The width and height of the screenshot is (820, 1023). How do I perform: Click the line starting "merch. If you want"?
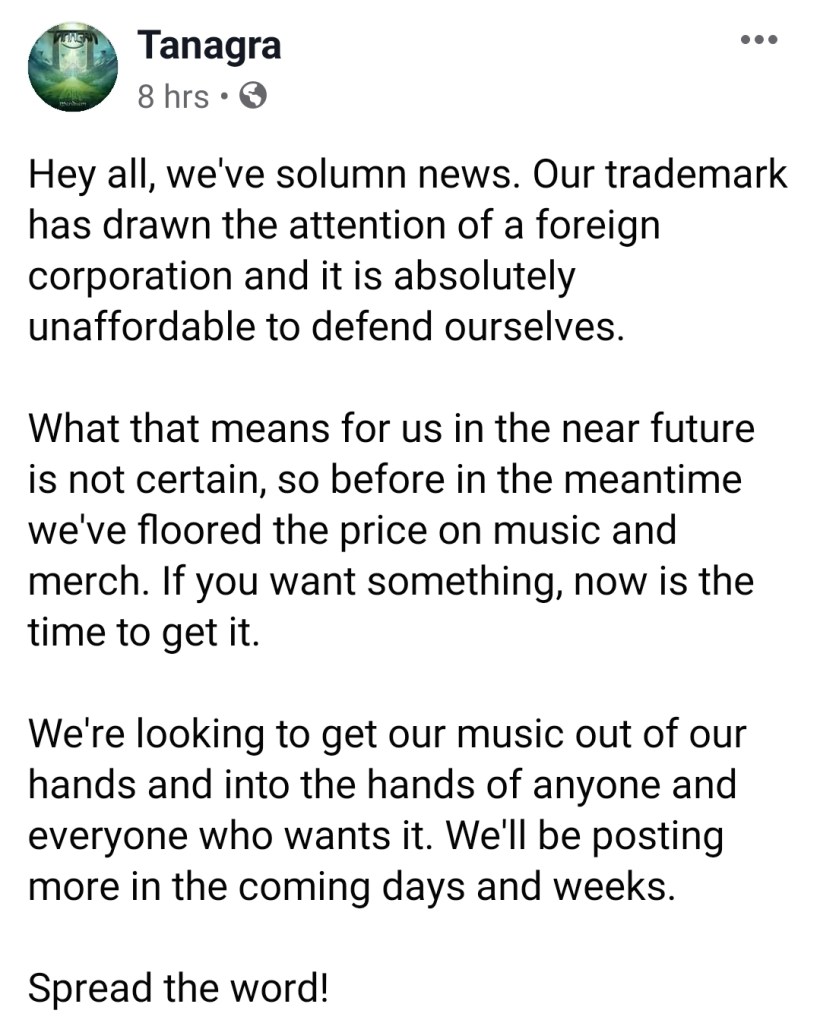pyautogui.click(x=390, y=582)
